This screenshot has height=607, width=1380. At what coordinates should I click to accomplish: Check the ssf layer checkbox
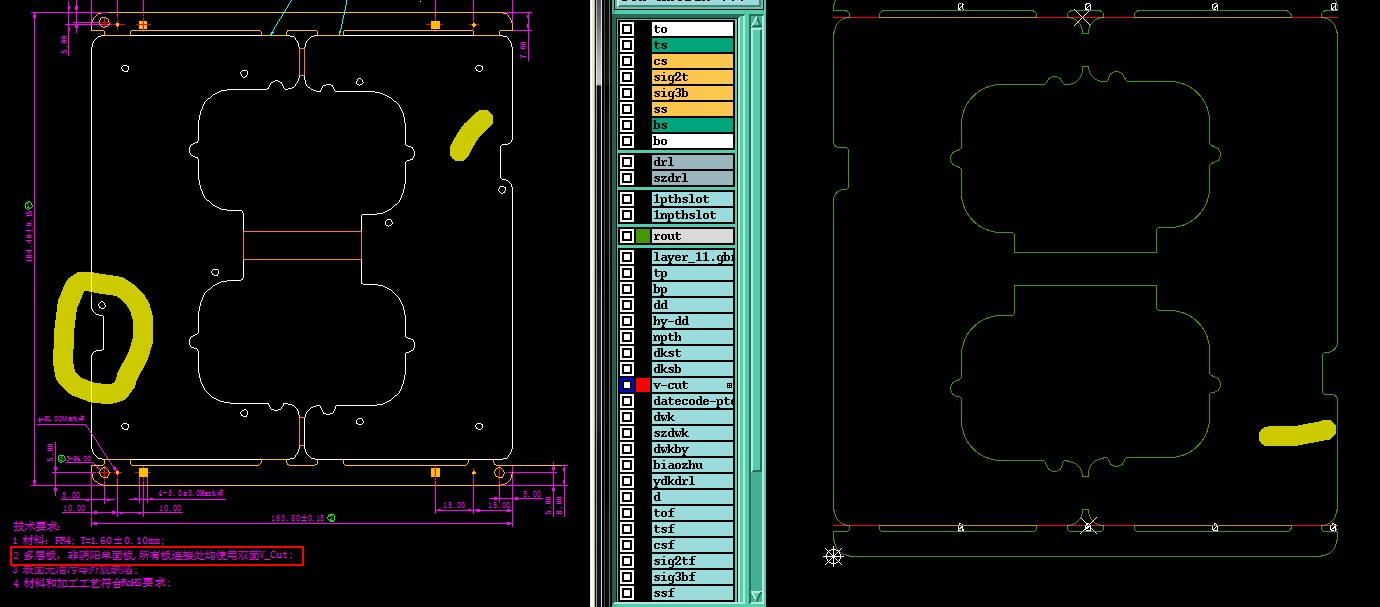click(x=627, y=593)
